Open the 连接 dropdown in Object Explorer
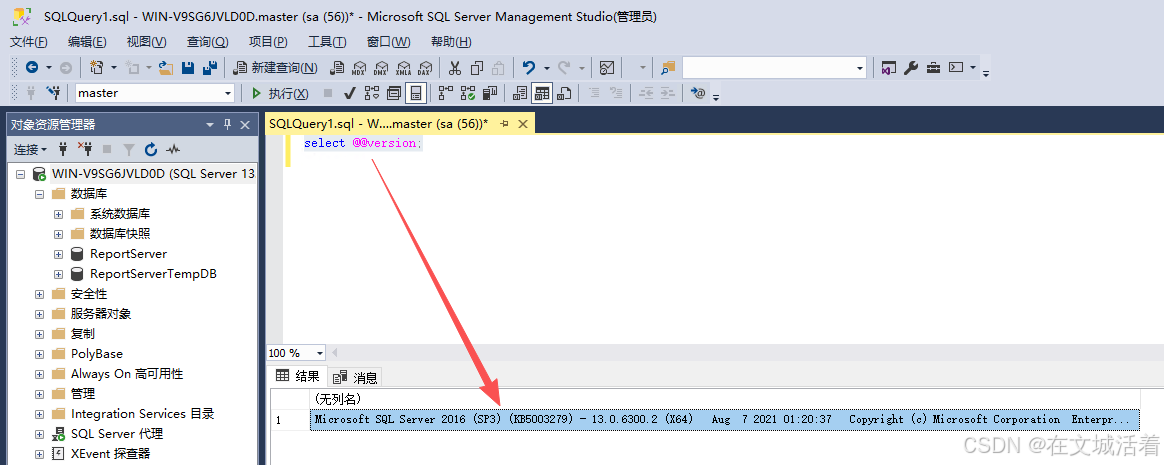The width and height of the screenshot is (1164, 465). (x=30, y=149)
